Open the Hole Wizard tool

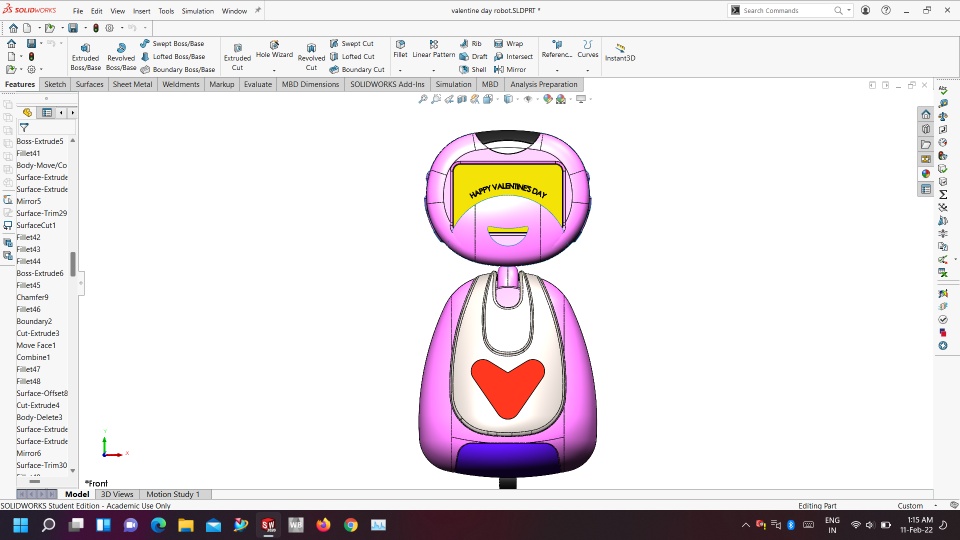[x=274, y=50]
